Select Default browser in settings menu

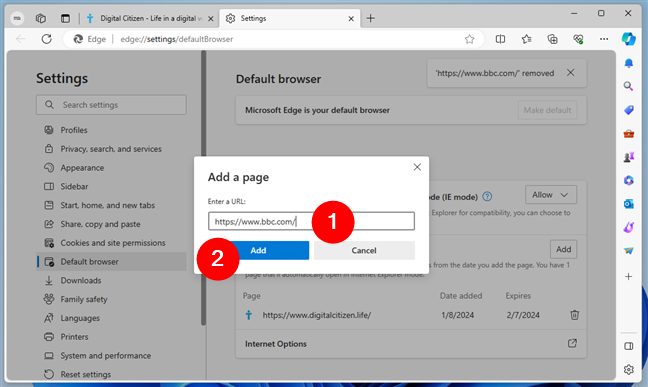click(x=112, y=262)
